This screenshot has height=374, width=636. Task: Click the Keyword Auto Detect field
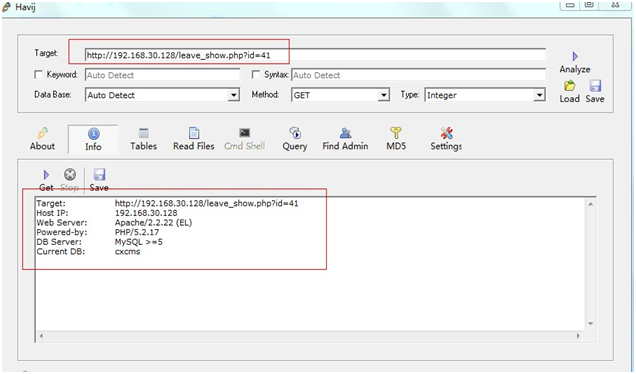(x=162, y=75)
